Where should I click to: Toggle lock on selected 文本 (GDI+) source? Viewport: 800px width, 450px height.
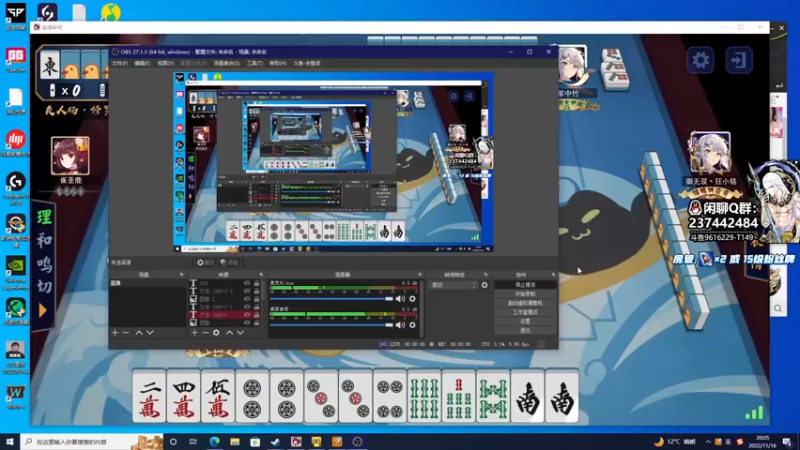point(256,315)
